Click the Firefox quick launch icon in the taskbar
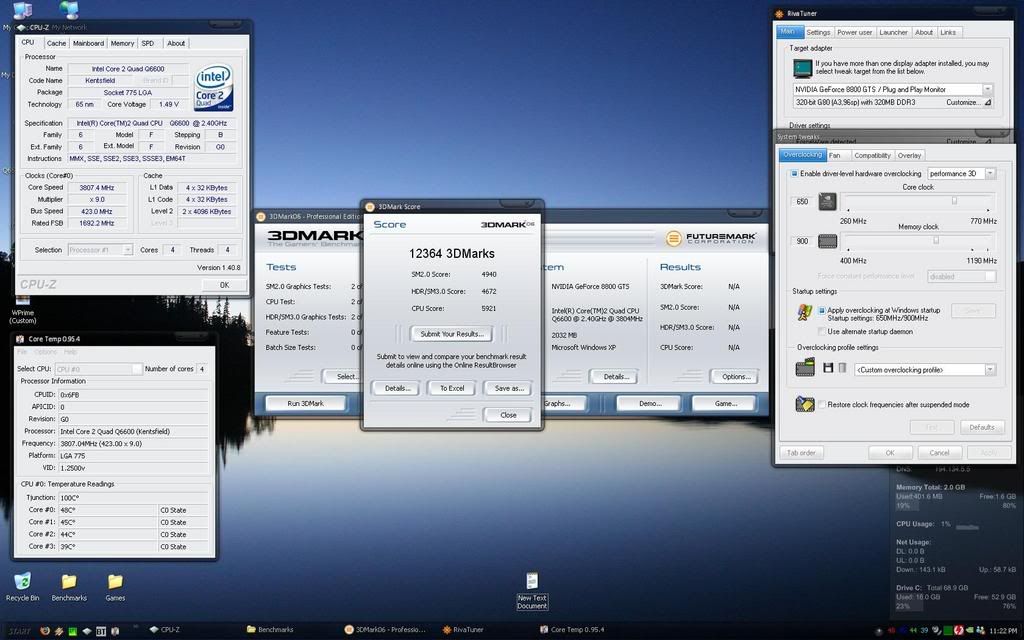The height and width of the screenshot is (640, 1024). (x=44, y=631)
